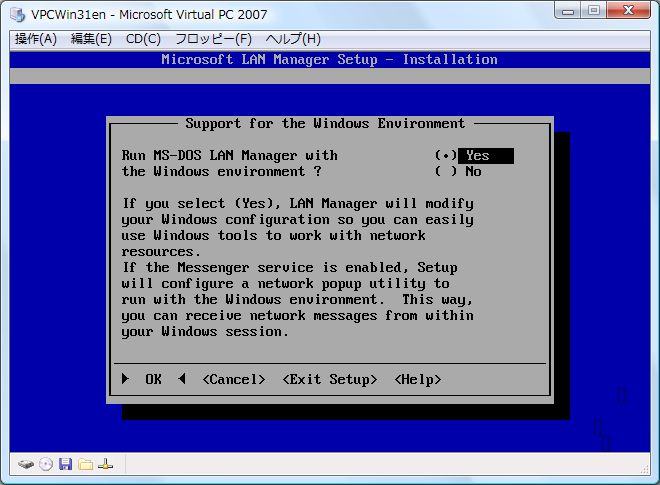
Task: Open the CD(C) menu
Action: [143, 39]
